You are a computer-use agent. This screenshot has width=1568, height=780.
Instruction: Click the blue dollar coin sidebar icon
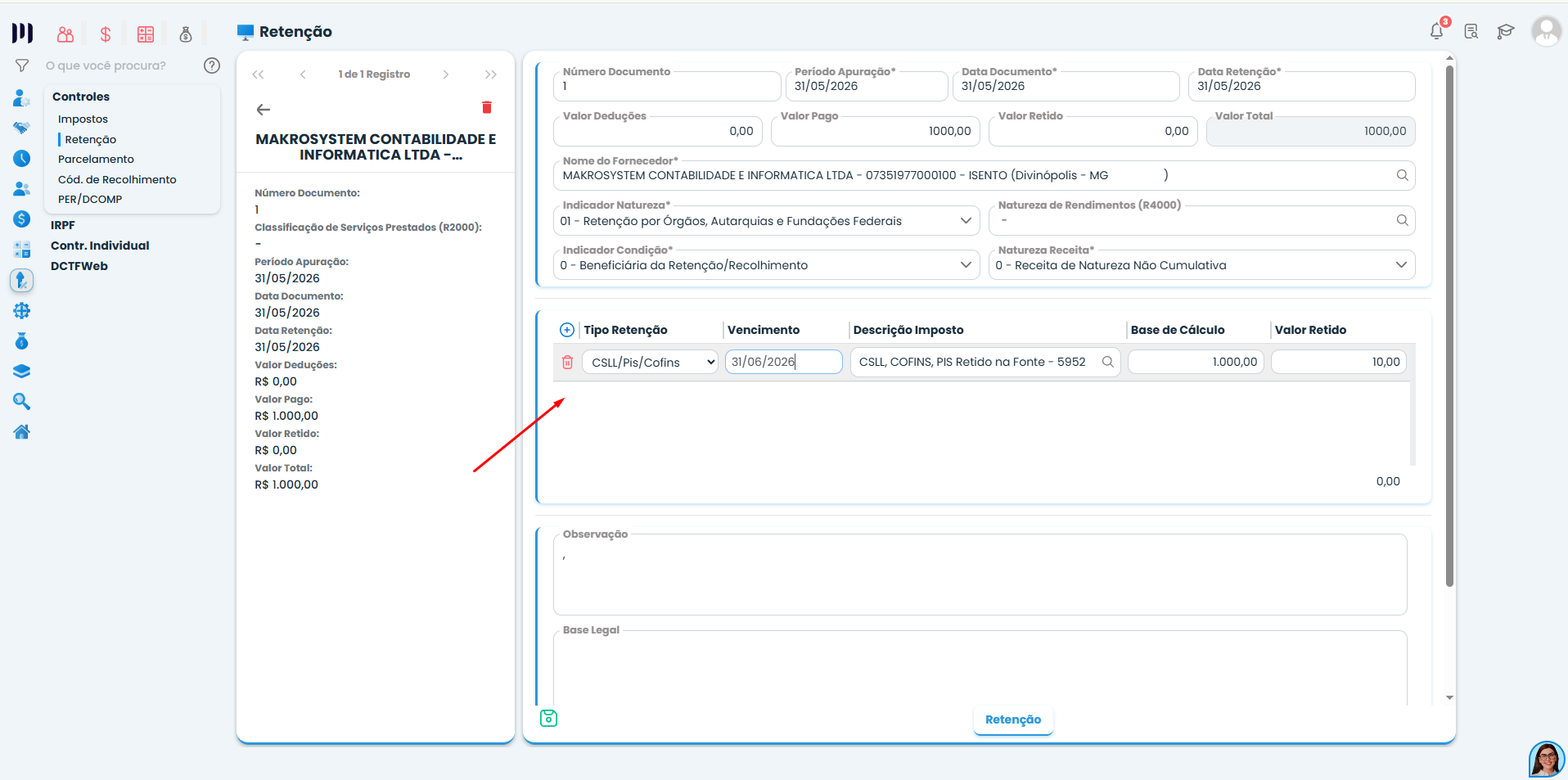click(22, 219)
